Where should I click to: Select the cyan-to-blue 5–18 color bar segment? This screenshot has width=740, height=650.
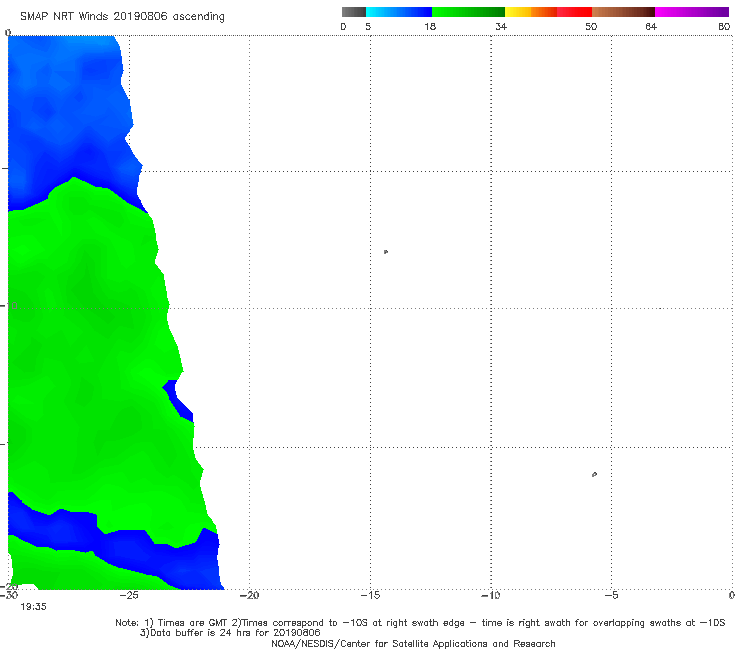pos(399,12)
